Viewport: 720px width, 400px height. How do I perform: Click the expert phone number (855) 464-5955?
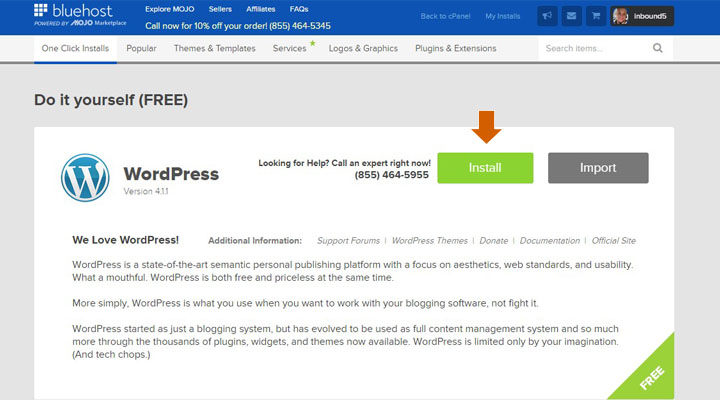[x=391, y=175]
